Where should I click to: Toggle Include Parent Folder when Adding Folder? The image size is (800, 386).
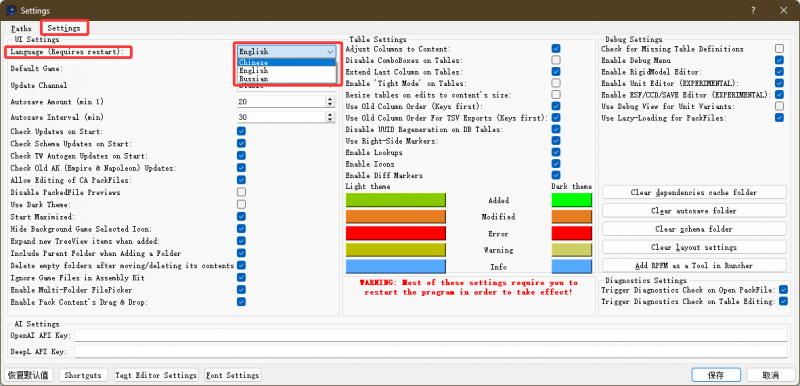[x=241, y=253]
